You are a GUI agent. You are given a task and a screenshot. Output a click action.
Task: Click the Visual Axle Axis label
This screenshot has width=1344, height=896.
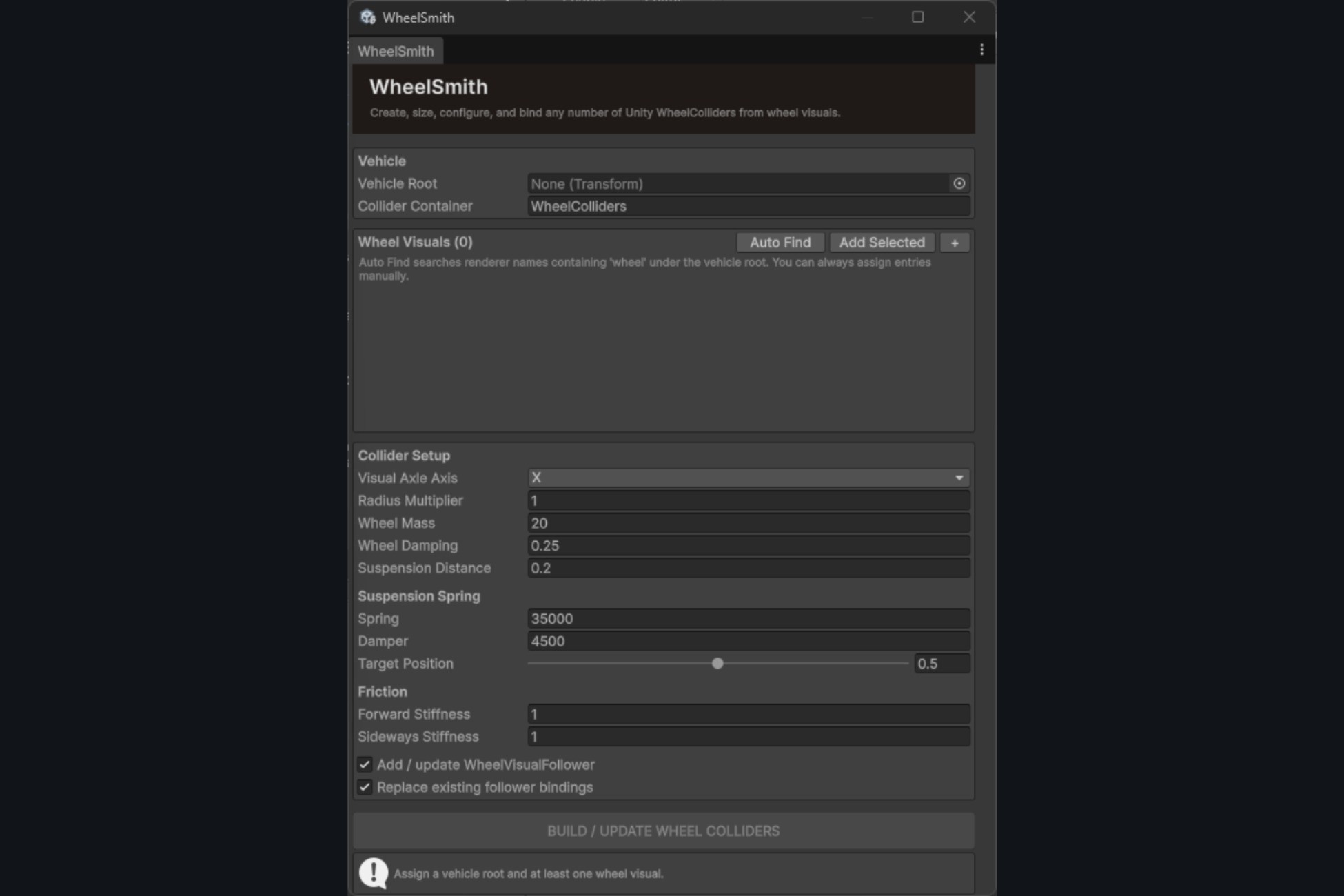[407, 478]
